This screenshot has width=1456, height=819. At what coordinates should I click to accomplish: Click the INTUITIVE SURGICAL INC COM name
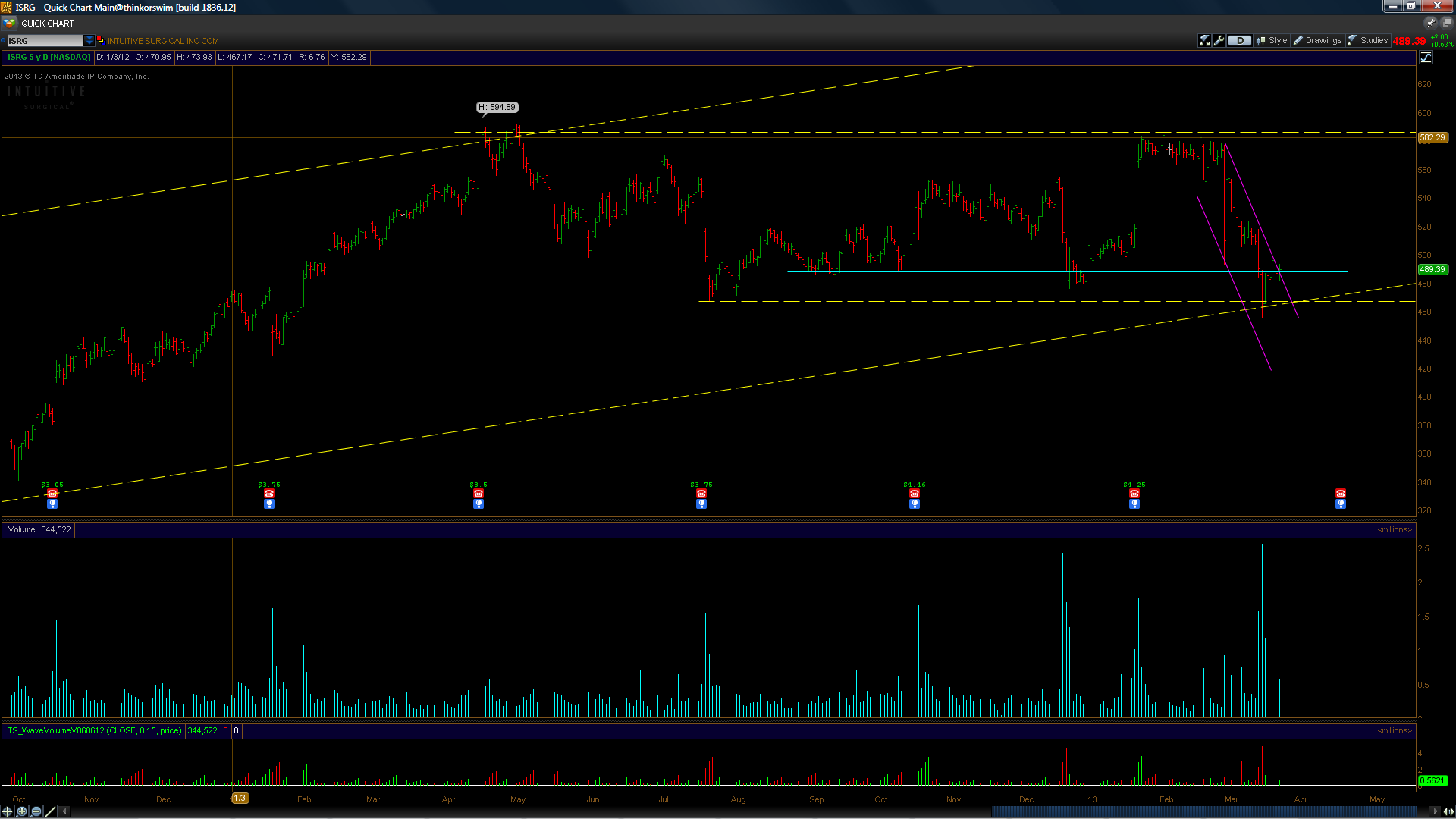pyautogui.click(x=163, y=42)
